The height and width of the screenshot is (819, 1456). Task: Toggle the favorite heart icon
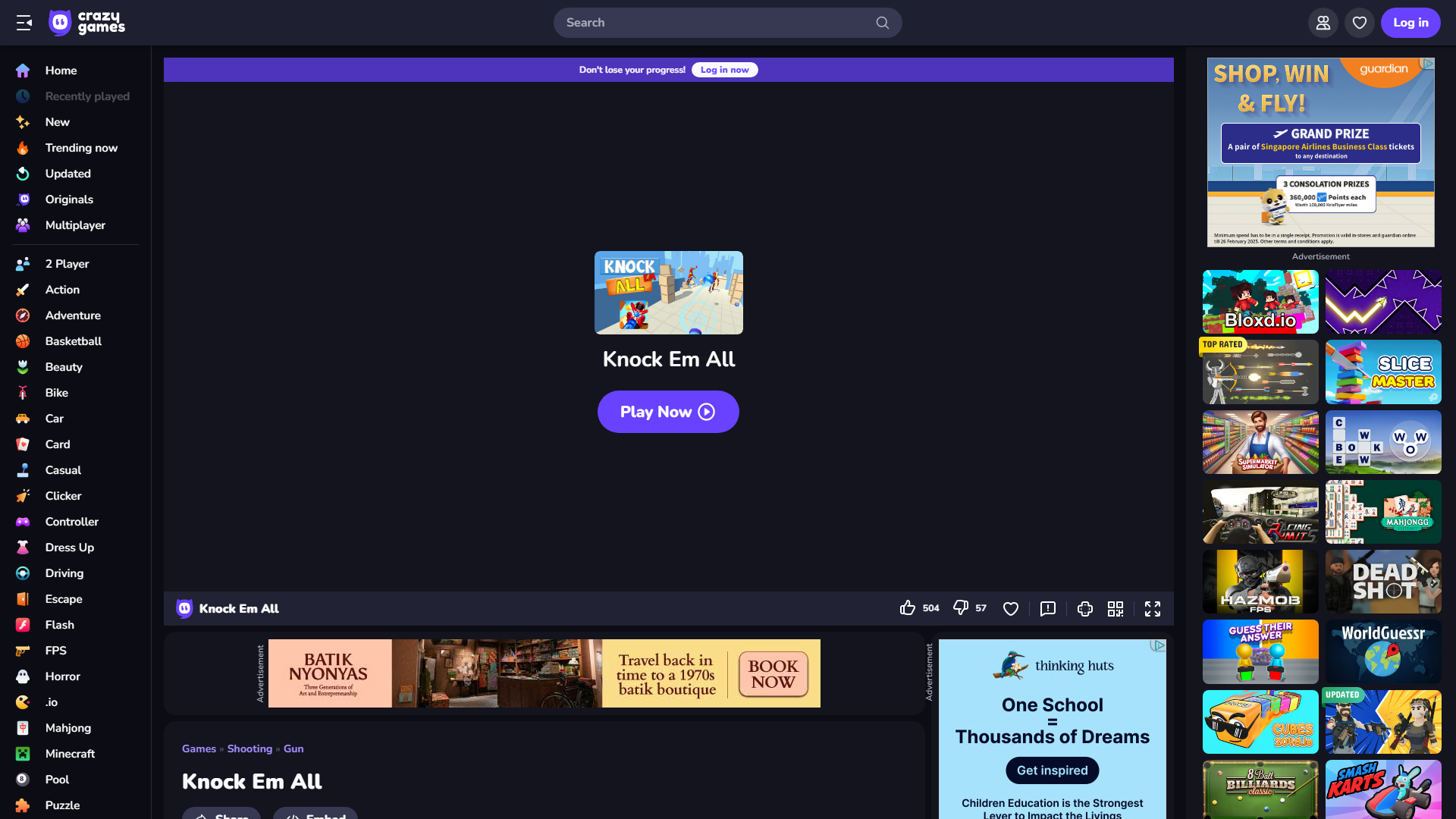pos(1011,608)
